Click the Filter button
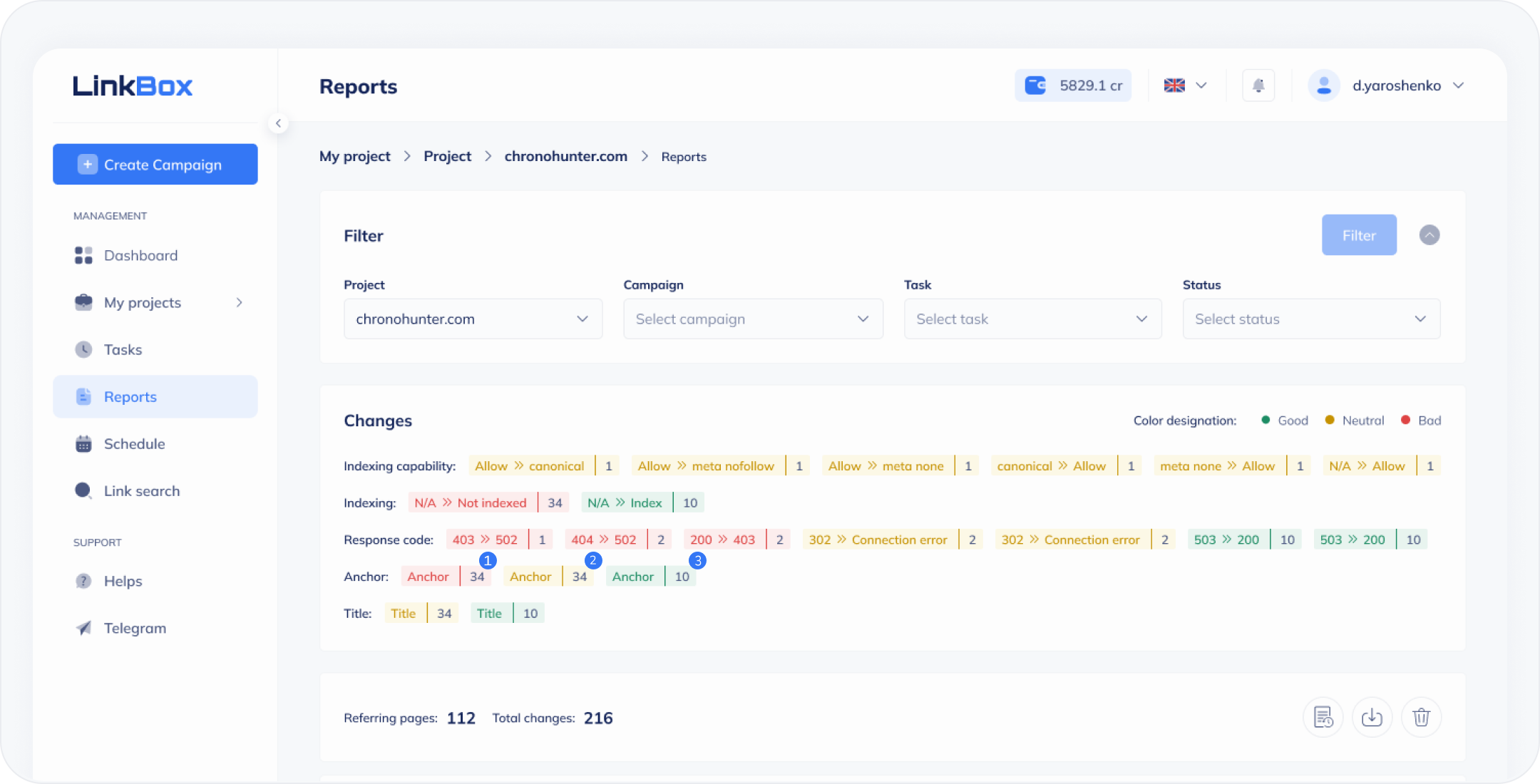The image size is (1540, 784). pyautogui.click(x=1359, y=235)
